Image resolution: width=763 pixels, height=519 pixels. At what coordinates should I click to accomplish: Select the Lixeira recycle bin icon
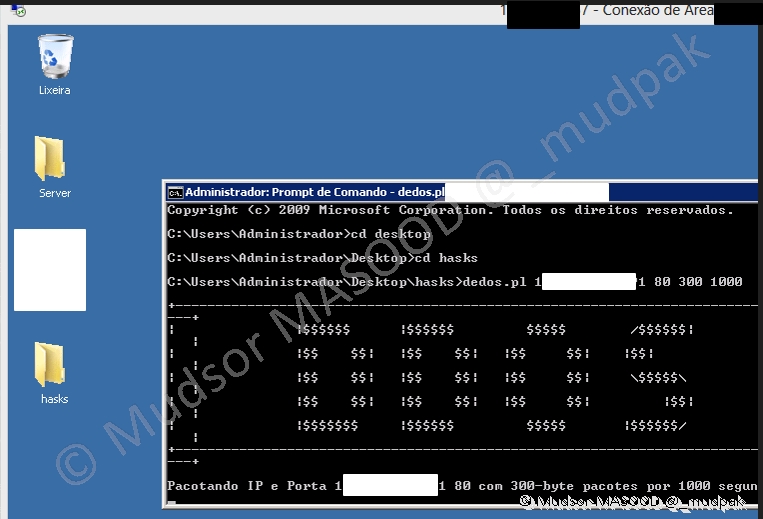tap(54, 57)
